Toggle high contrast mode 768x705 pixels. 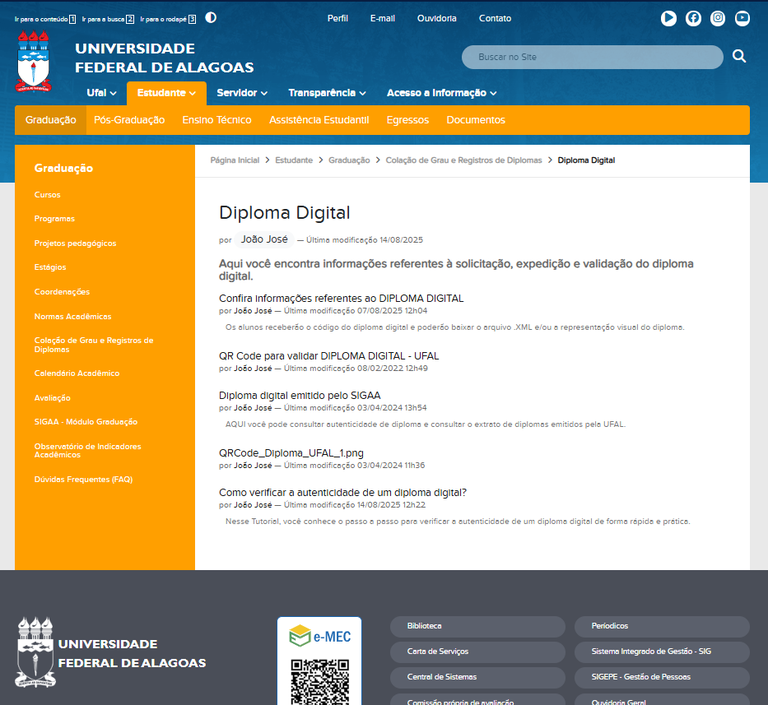pyautogui.click(x=210, y=18)
